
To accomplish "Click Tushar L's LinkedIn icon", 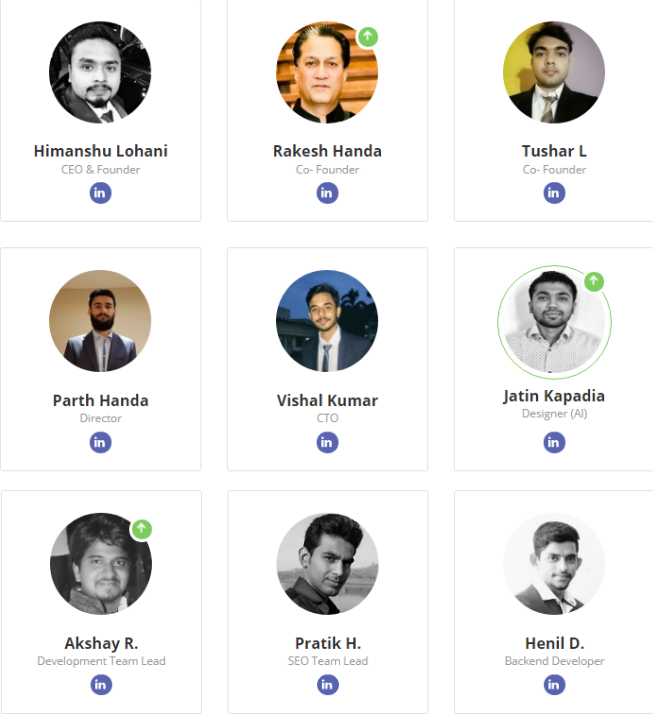I will 554,193.
